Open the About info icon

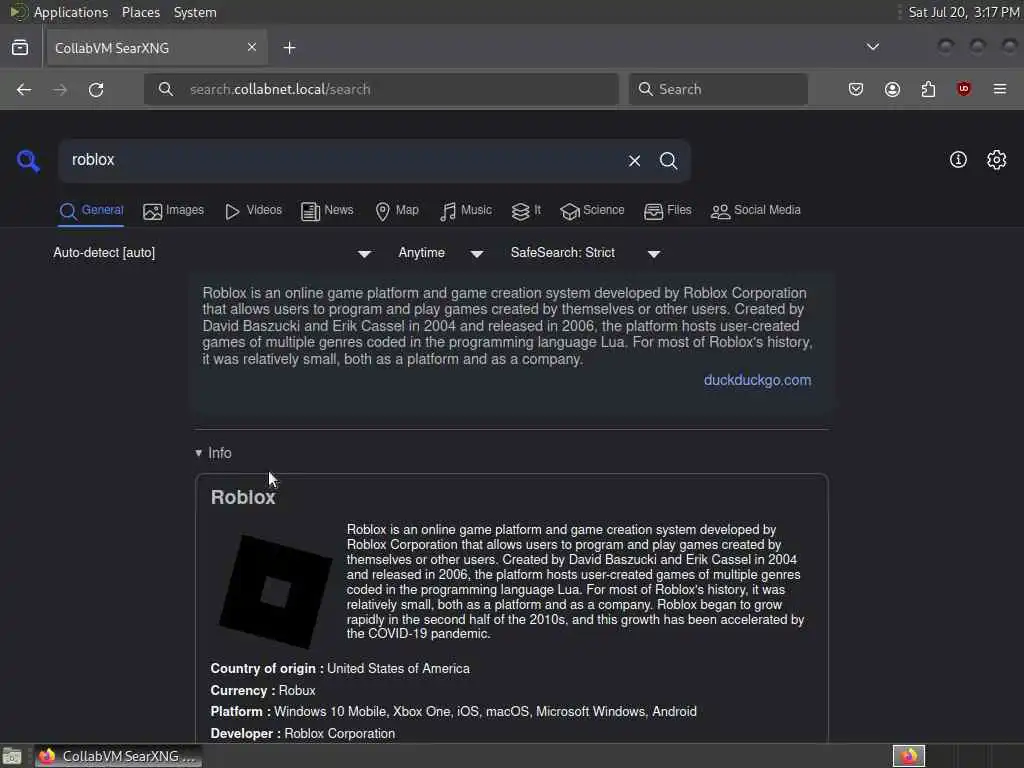pos(958,160)
